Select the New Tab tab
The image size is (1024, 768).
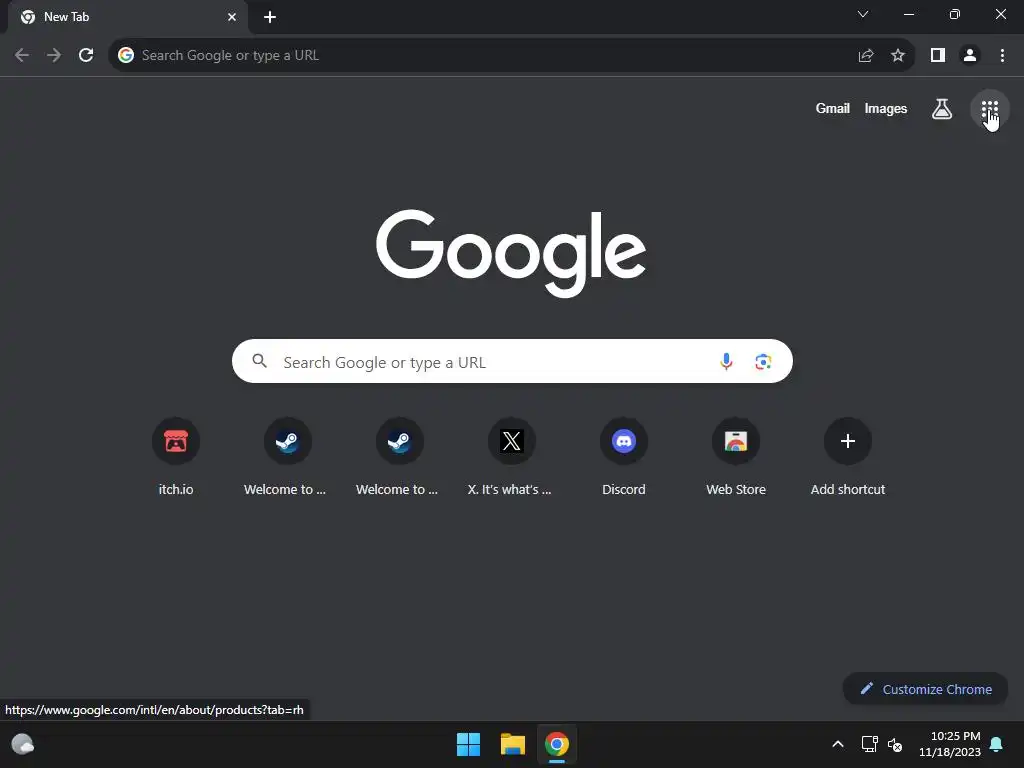click(128, 17)
